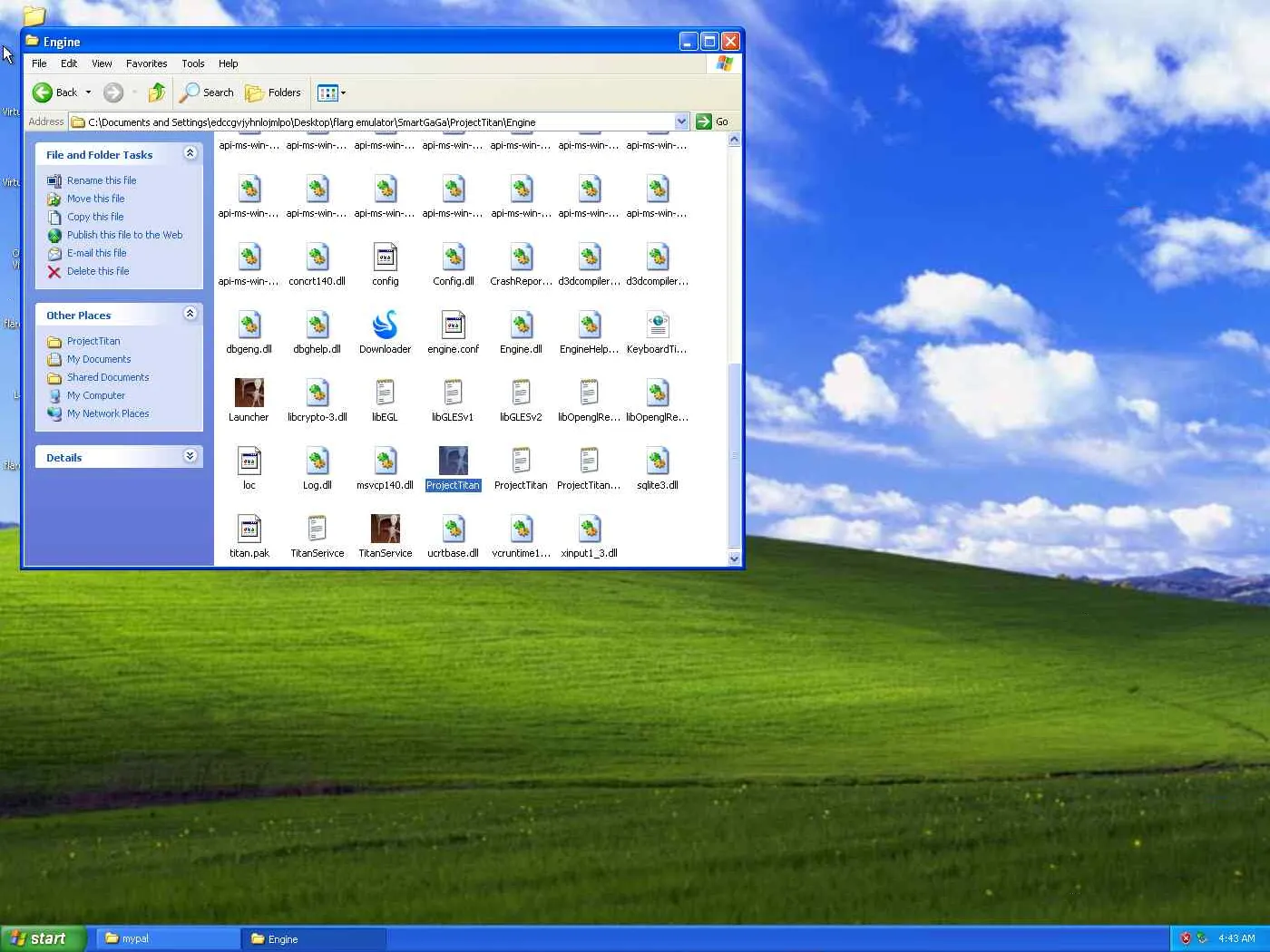
Task: Select the sqlite3.dll file icon
Action: [657, 461]
